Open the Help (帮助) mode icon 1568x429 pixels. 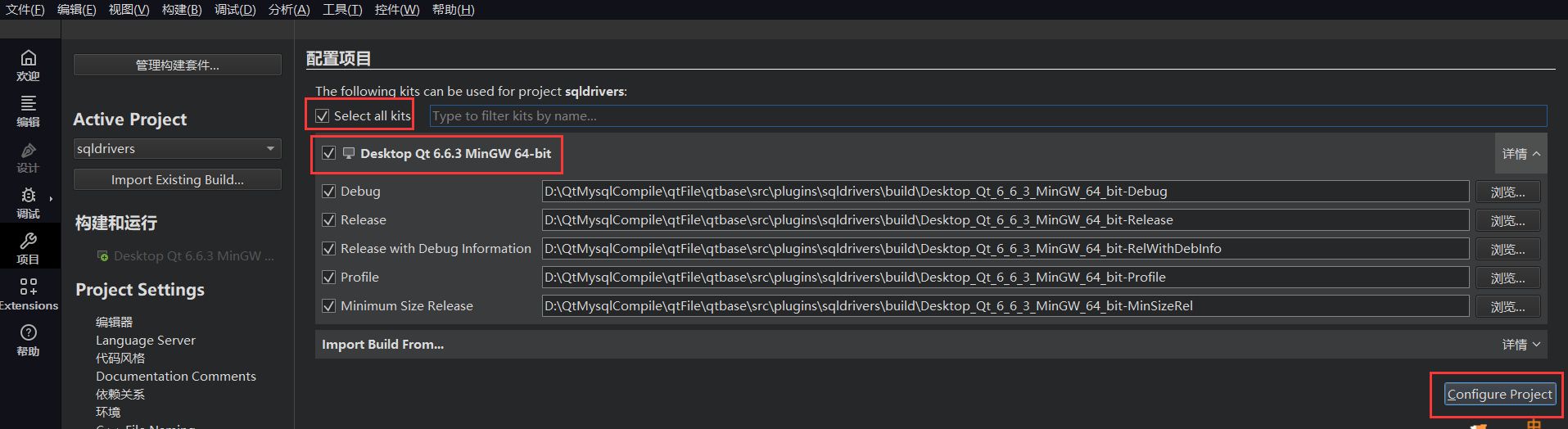[29, 339]
